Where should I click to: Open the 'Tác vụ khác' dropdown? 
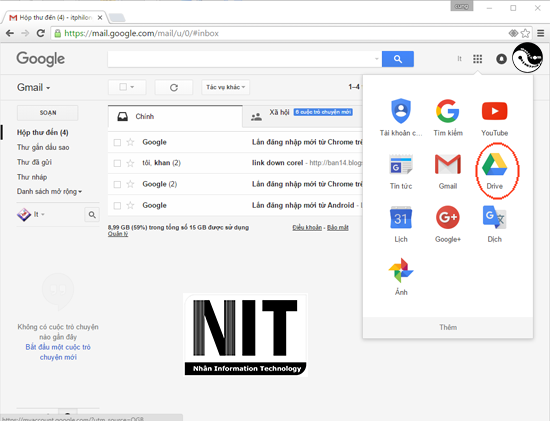225,87
